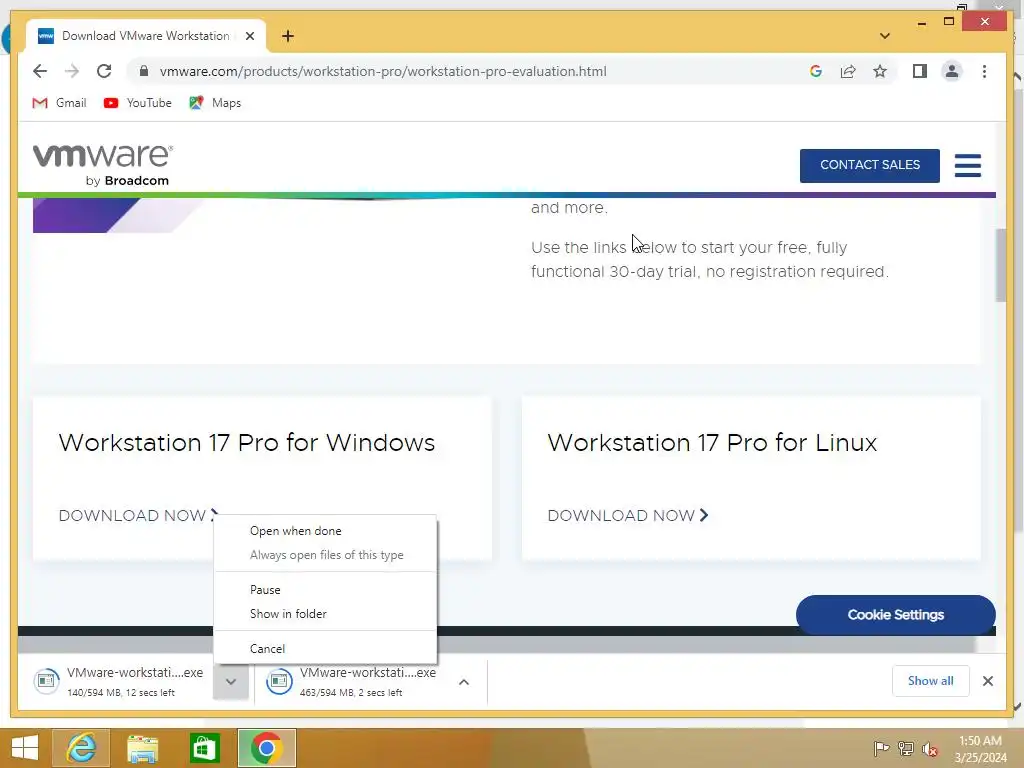The image size is (1024, 768).
Task: Close the downloads bar
Action: [x=987, y=681]
